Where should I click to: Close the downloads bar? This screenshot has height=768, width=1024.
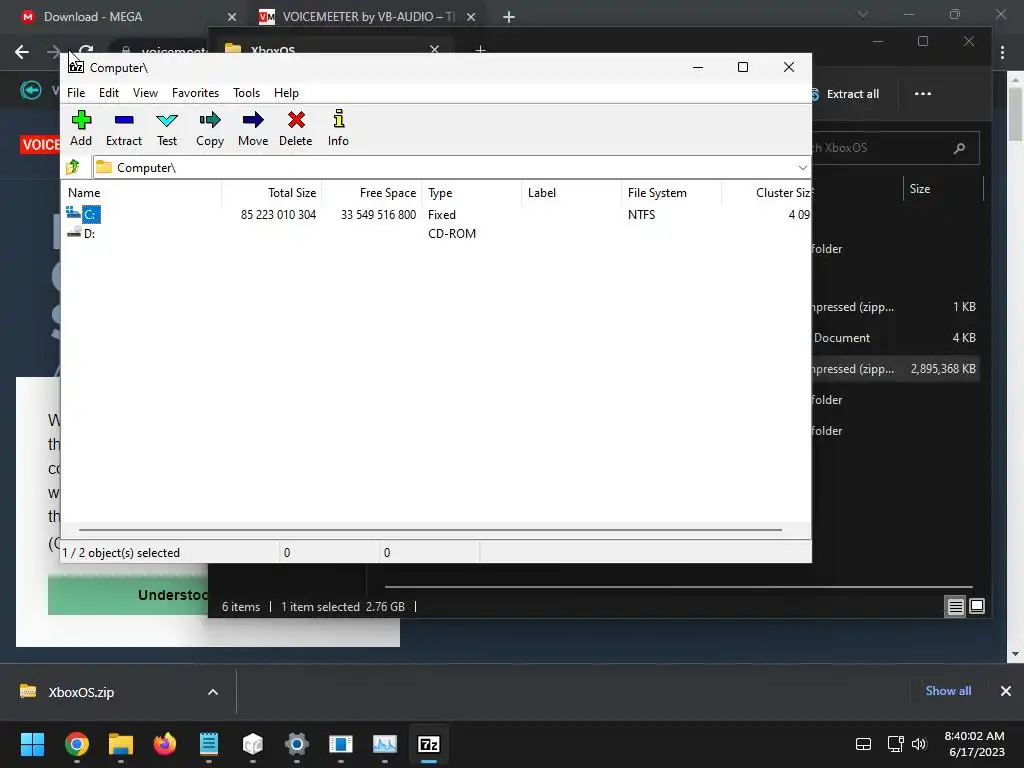(x=1006, y=691)
